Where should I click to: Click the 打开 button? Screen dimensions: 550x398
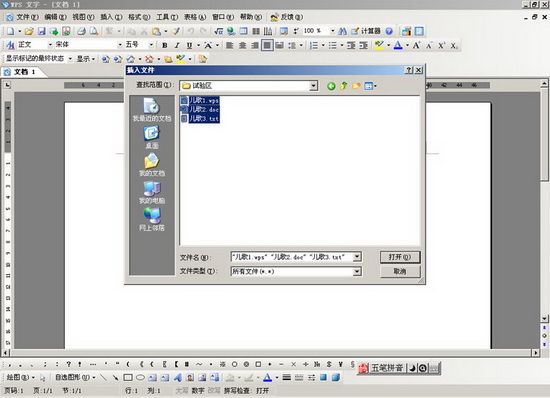(400, 257)
